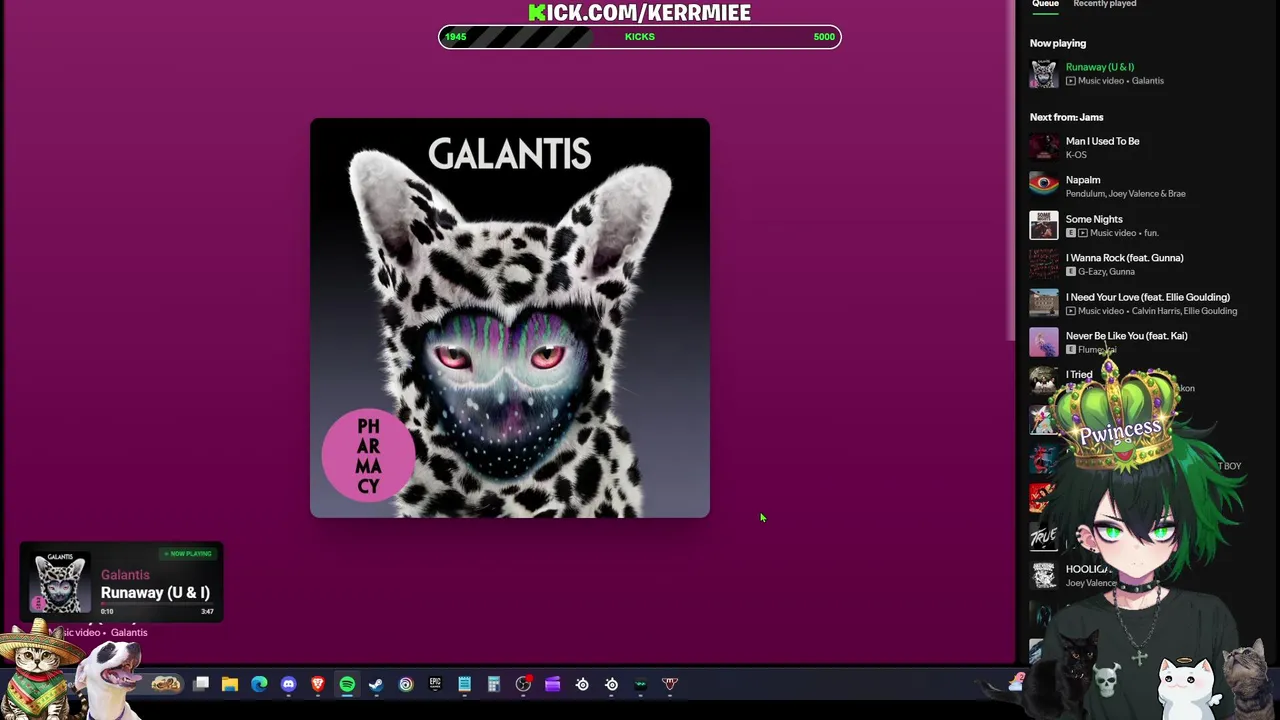Open Steam from the taskbar
Image resolution: width=1280 pixels, height=720 pixels.
376,684
